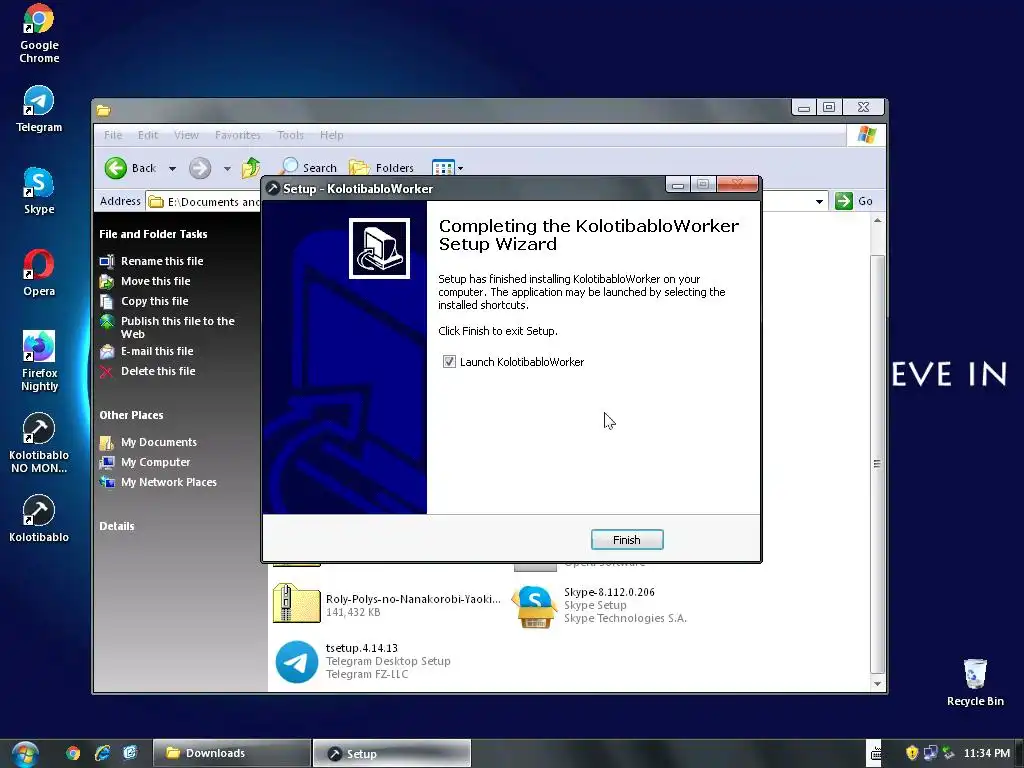Uncheck Launch KolotibabloWorker checkbox
This screenshot has width=1024, height=768.
tap(449, 362)
